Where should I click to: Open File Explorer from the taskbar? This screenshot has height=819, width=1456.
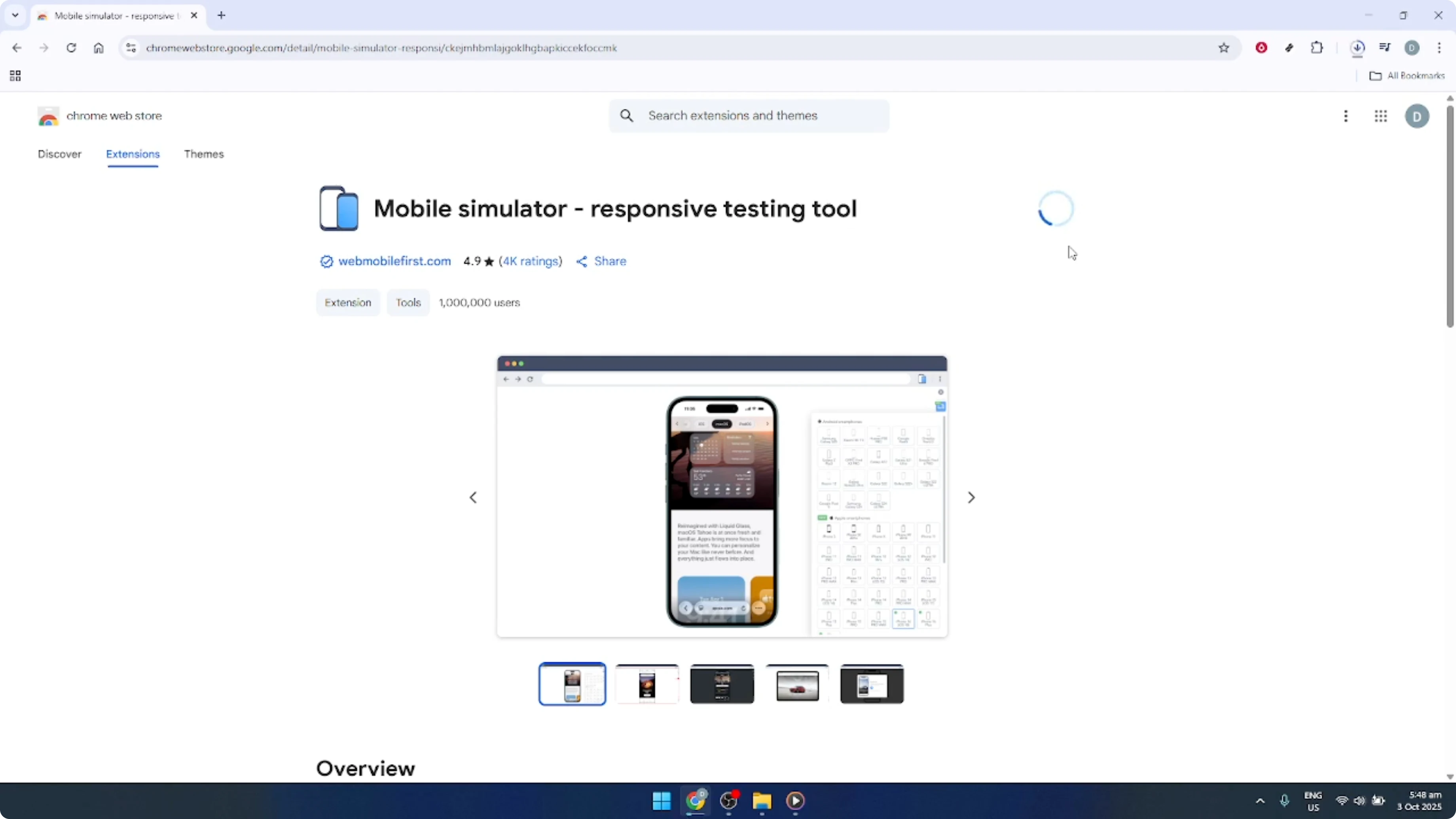[x=762, y=801]
